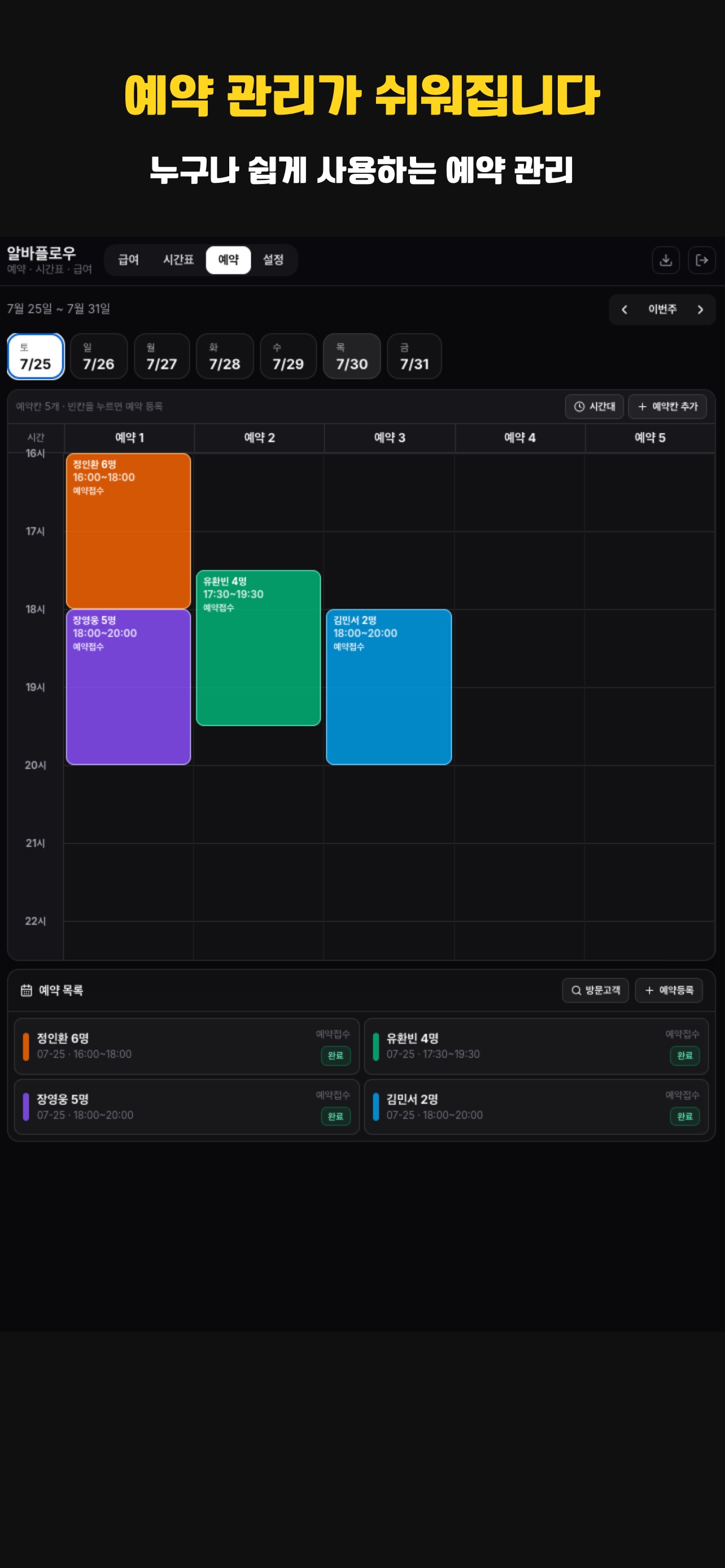Select the 예약 tab
The width and height of the screenshot is (725, 1568).
coord(228,260)
